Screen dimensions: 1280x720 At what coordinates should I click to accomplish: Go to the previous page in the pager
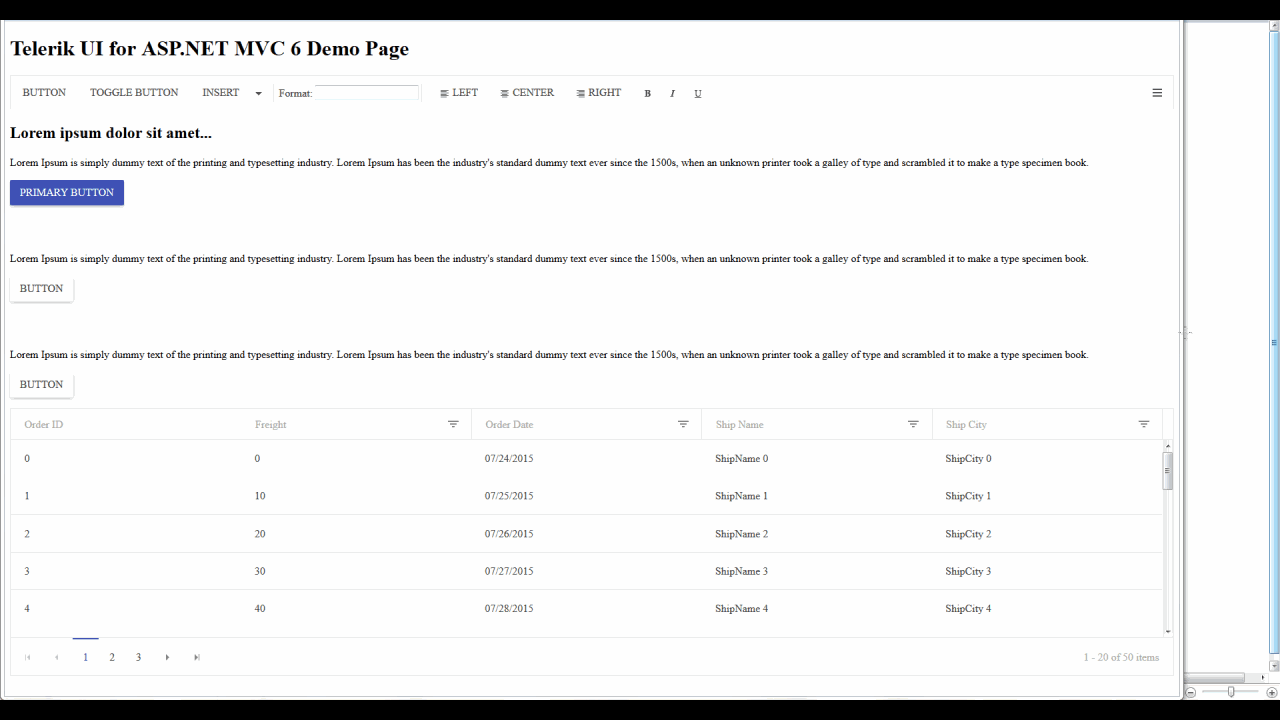(57, 657)
